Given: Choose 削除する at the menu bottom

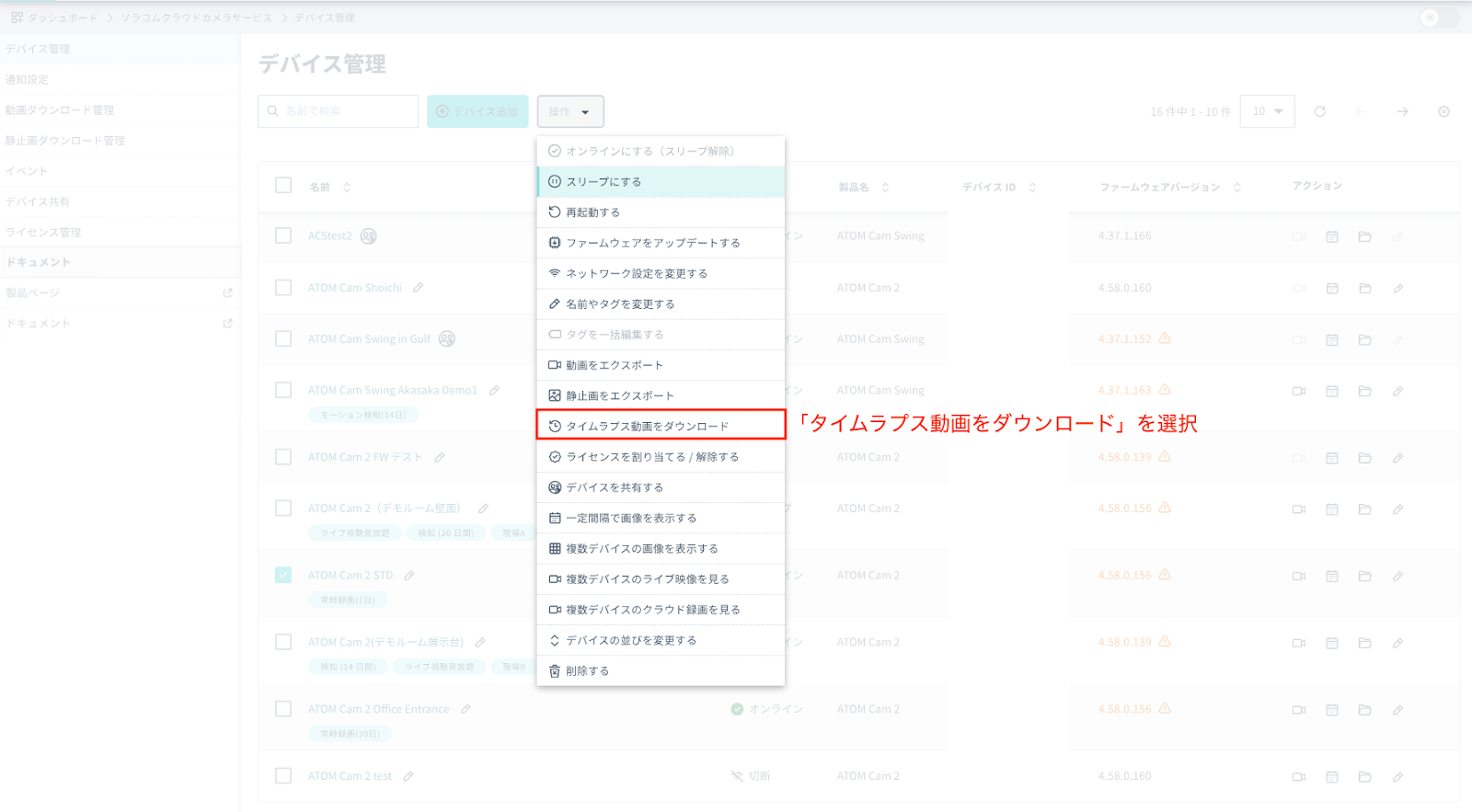Looking at the screenshot, I should pyautogui.click(x=661, y=670).
